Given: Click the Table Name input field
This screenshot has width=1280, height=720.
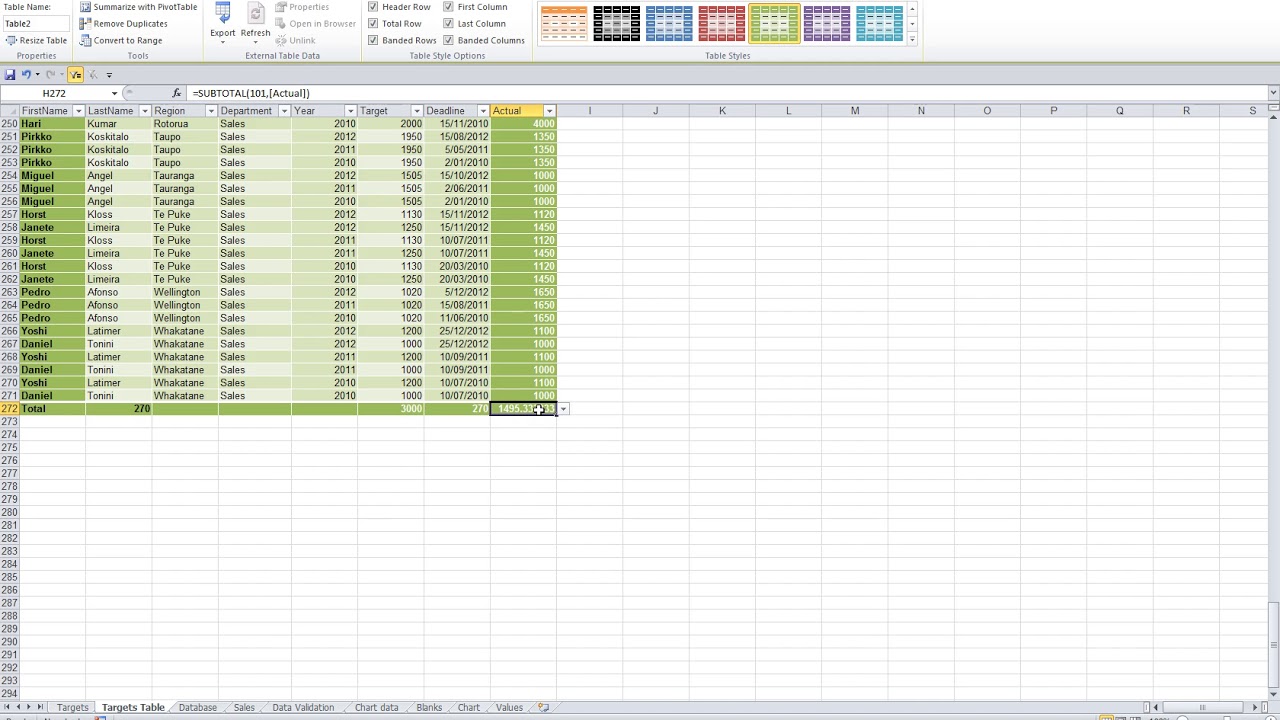Looking at the screenshot, I should point(35,23).
